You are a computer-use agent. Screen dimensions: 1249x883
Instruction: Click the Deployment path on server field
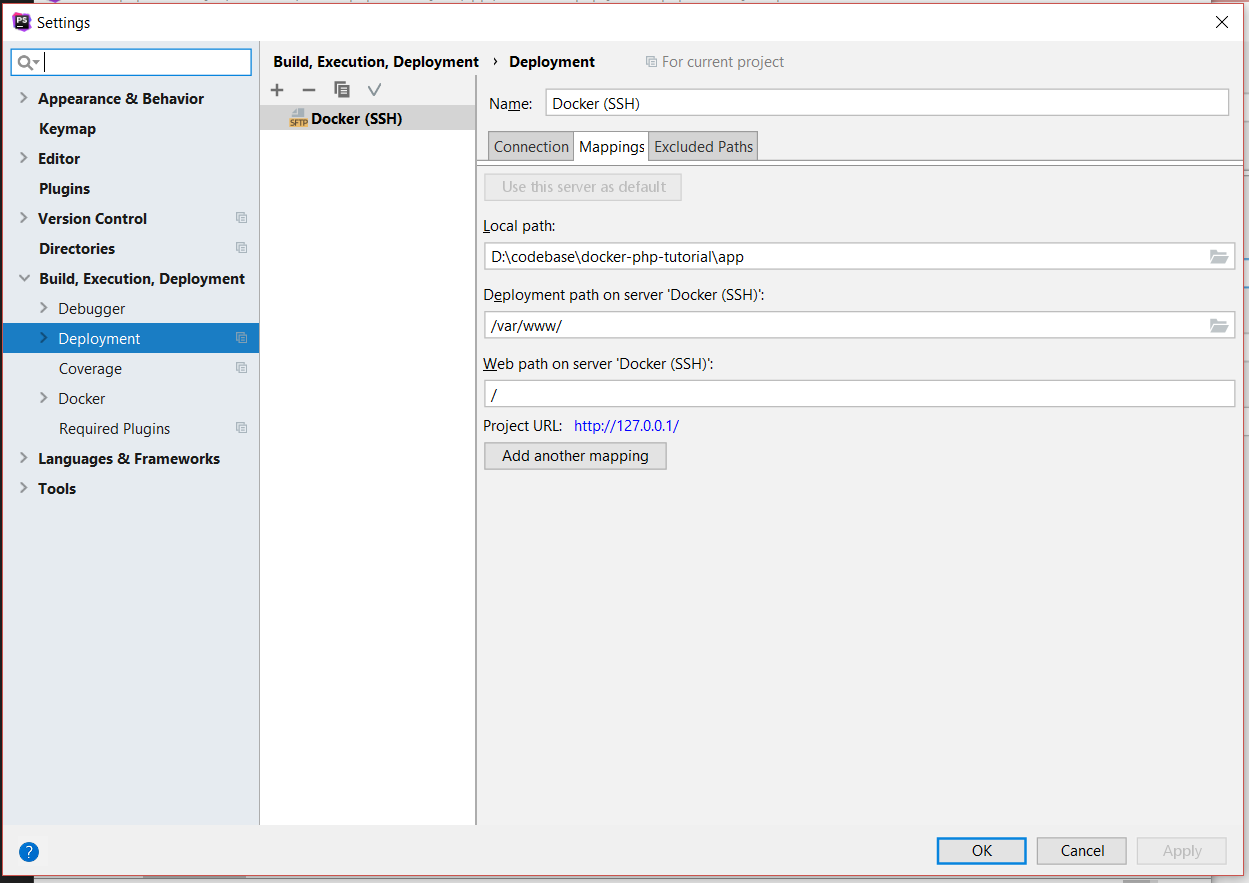click(x=859, y=325)
